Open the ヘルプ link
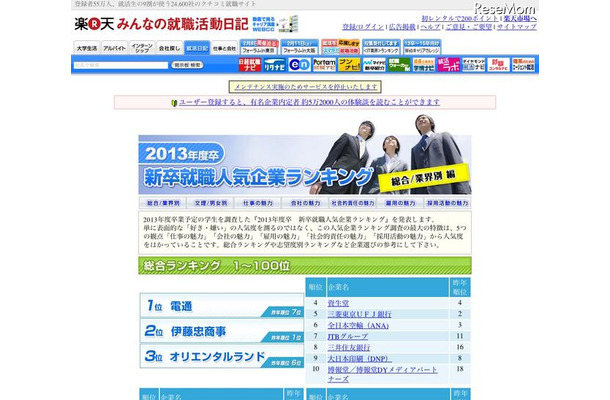Image resolution: width=610 pixels, height=400 pixels. click(430, 27)
